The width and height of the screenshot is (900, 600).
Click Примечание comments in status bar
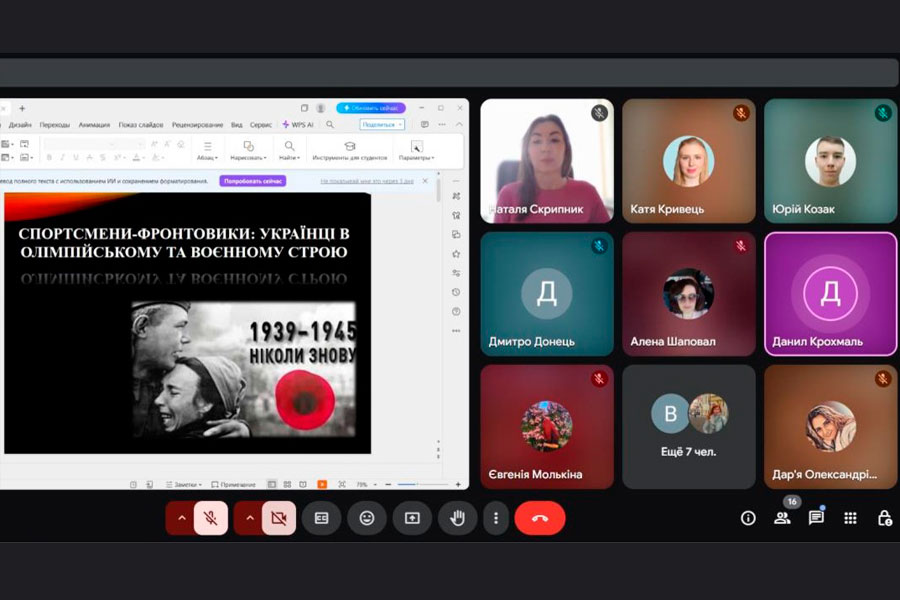click(234, 485)
